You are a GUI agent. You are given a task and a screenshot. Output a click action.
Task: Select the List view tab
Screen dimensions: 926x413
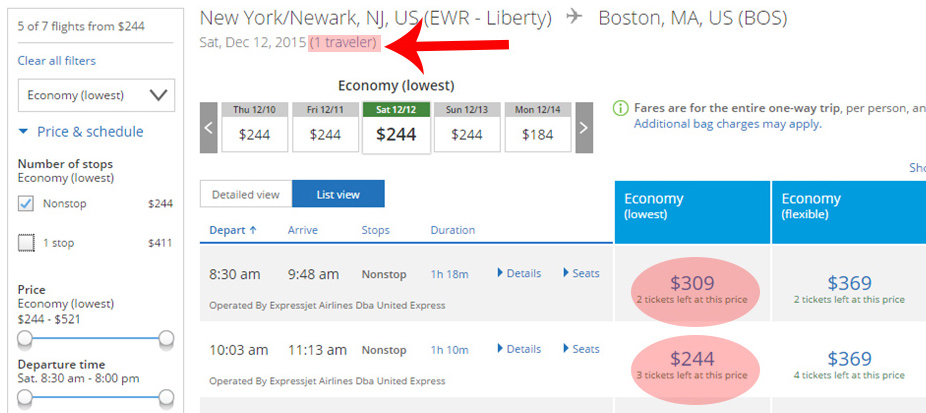[338, 194]
